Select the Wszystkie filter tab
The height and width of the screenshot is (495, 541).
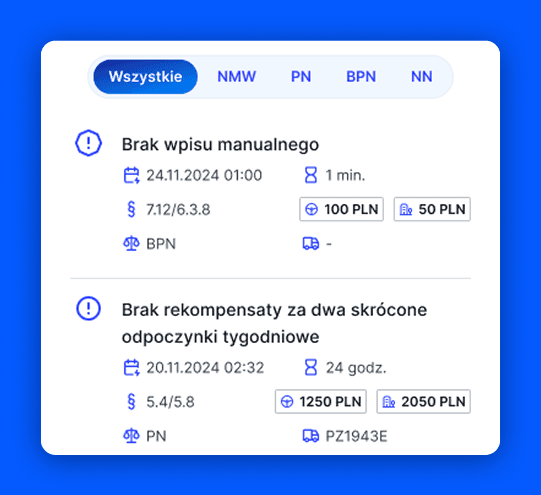[x=145, y=77]
